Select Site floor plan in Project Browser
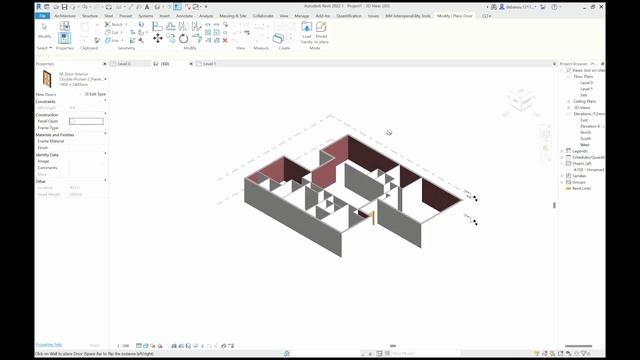Viewport: 640px width, 360px height. (x=584, y=95)
